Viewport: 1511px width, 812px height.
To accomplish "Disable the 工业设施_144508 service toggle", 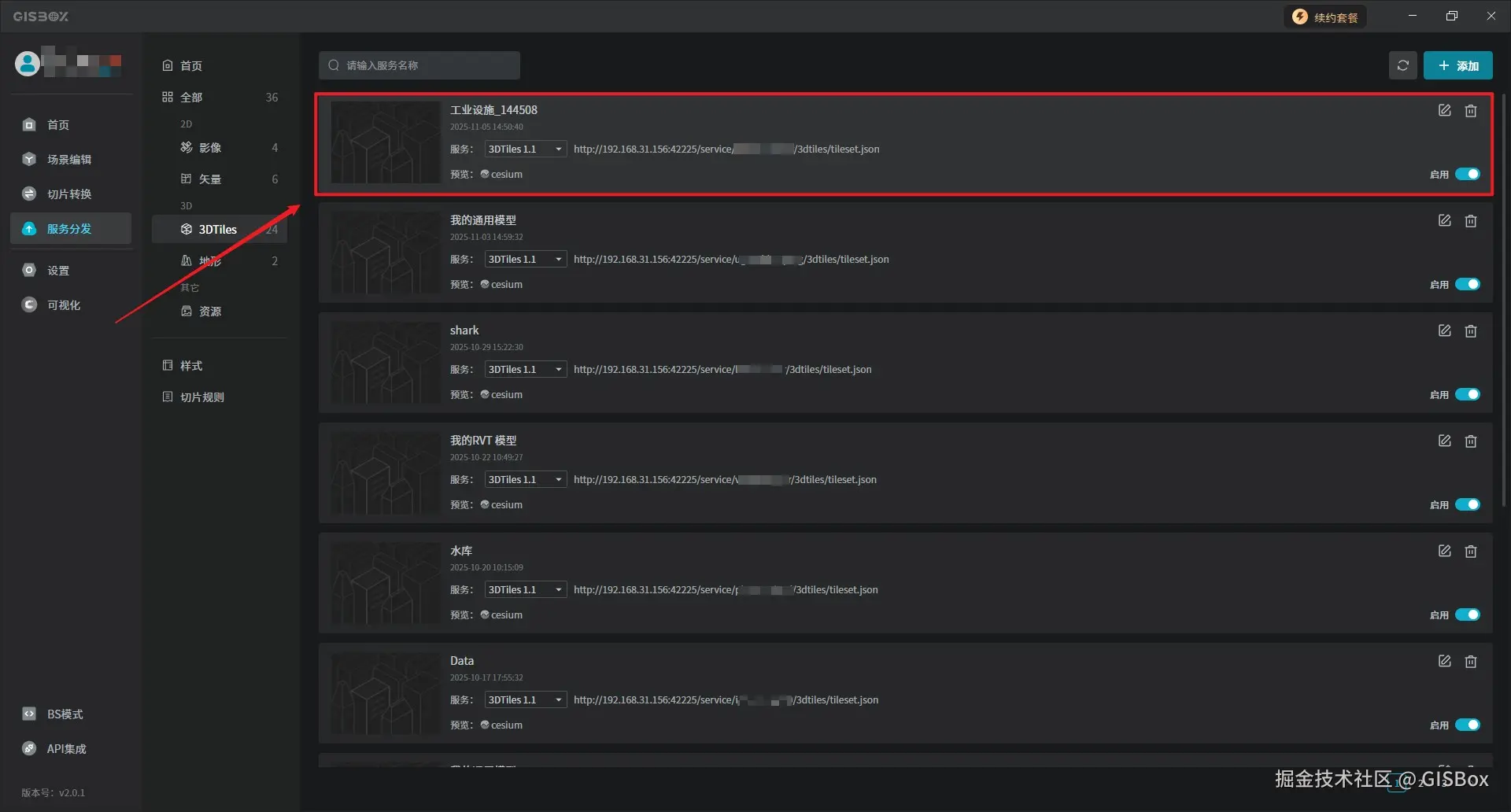I will pyautogui.click(x=1467, y=175).
